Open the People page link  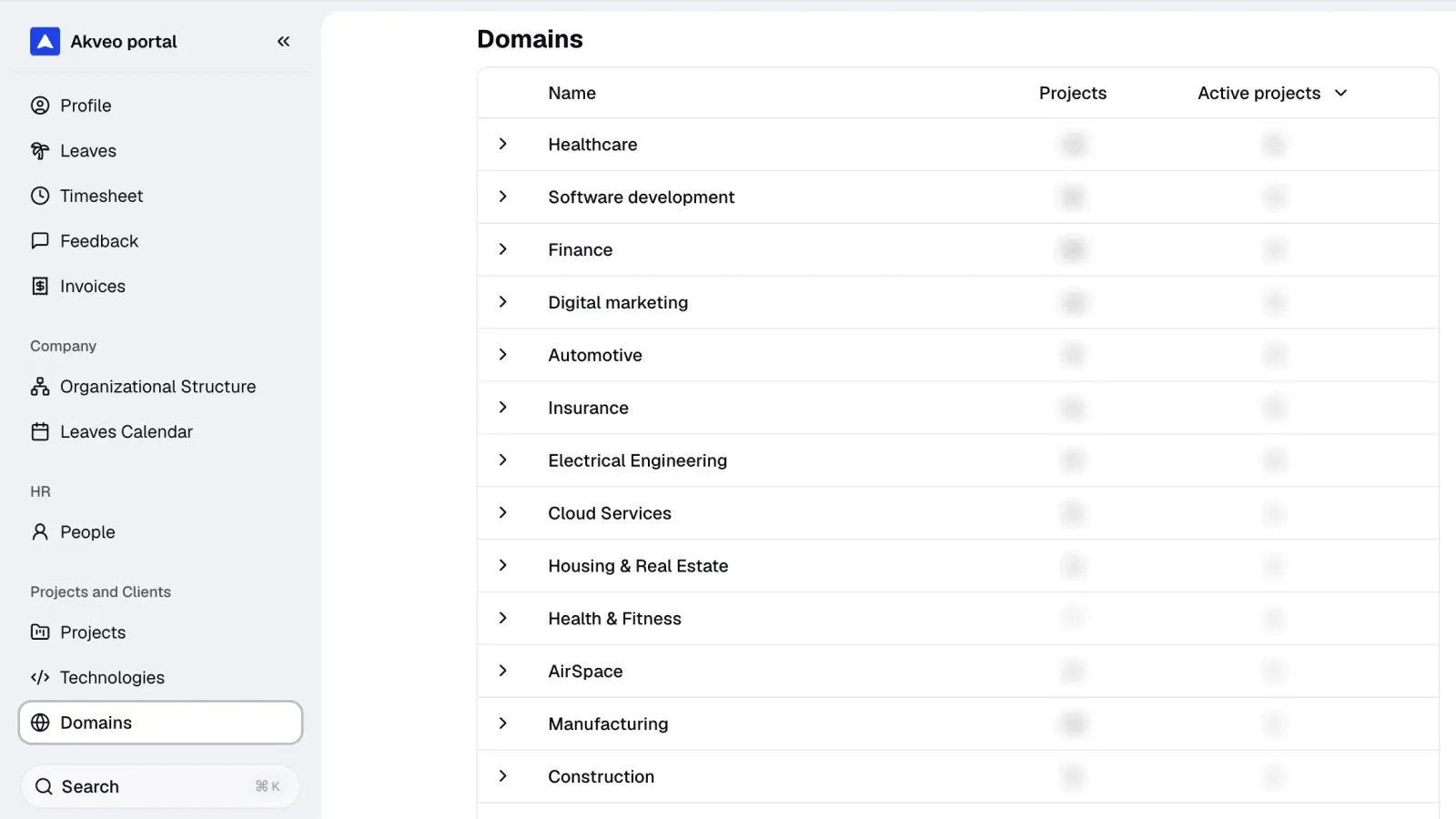(x=160, y=532)
